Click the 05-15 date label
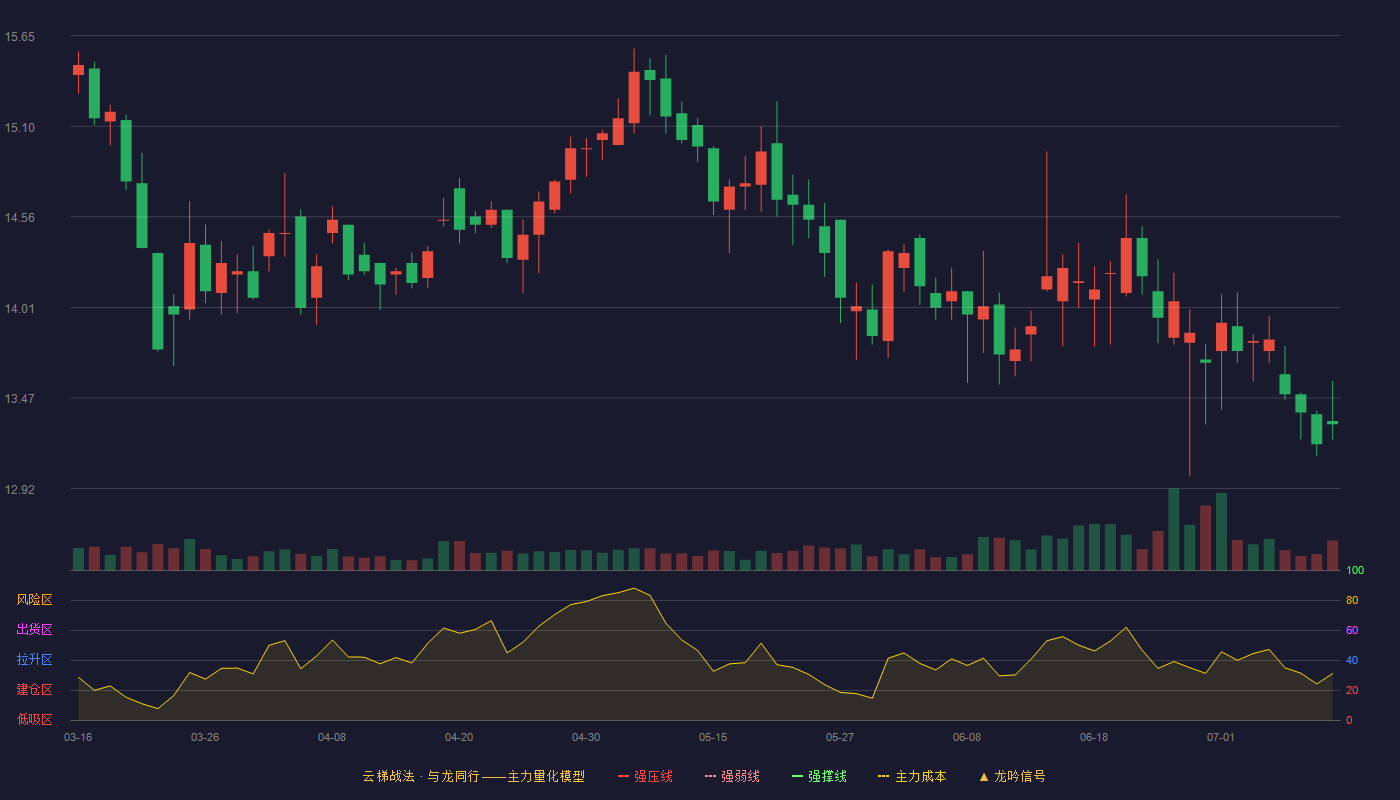This screenshot has height=800, width=1400. [713, 737]
